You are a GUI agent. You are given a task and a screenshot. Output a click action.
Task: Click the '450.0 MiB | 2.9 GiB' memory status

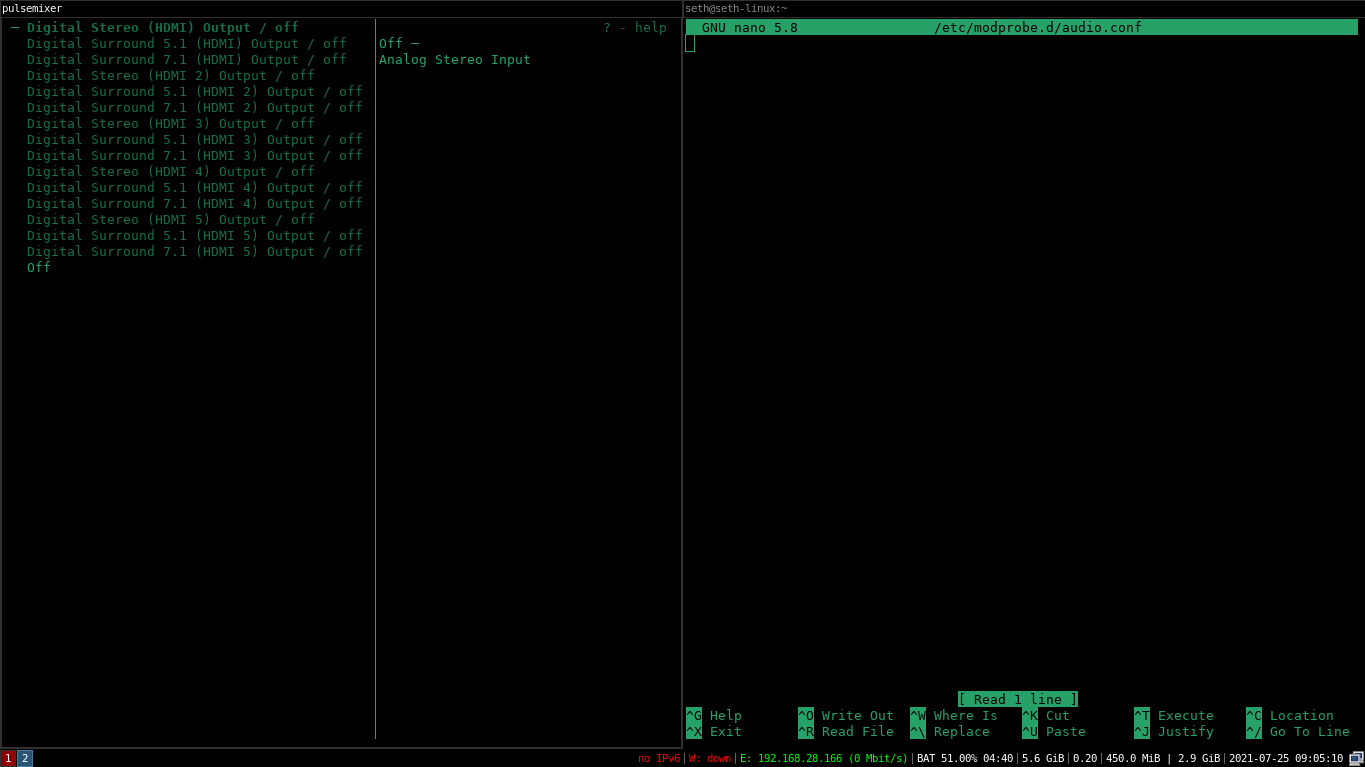(x=1163, y=758)
